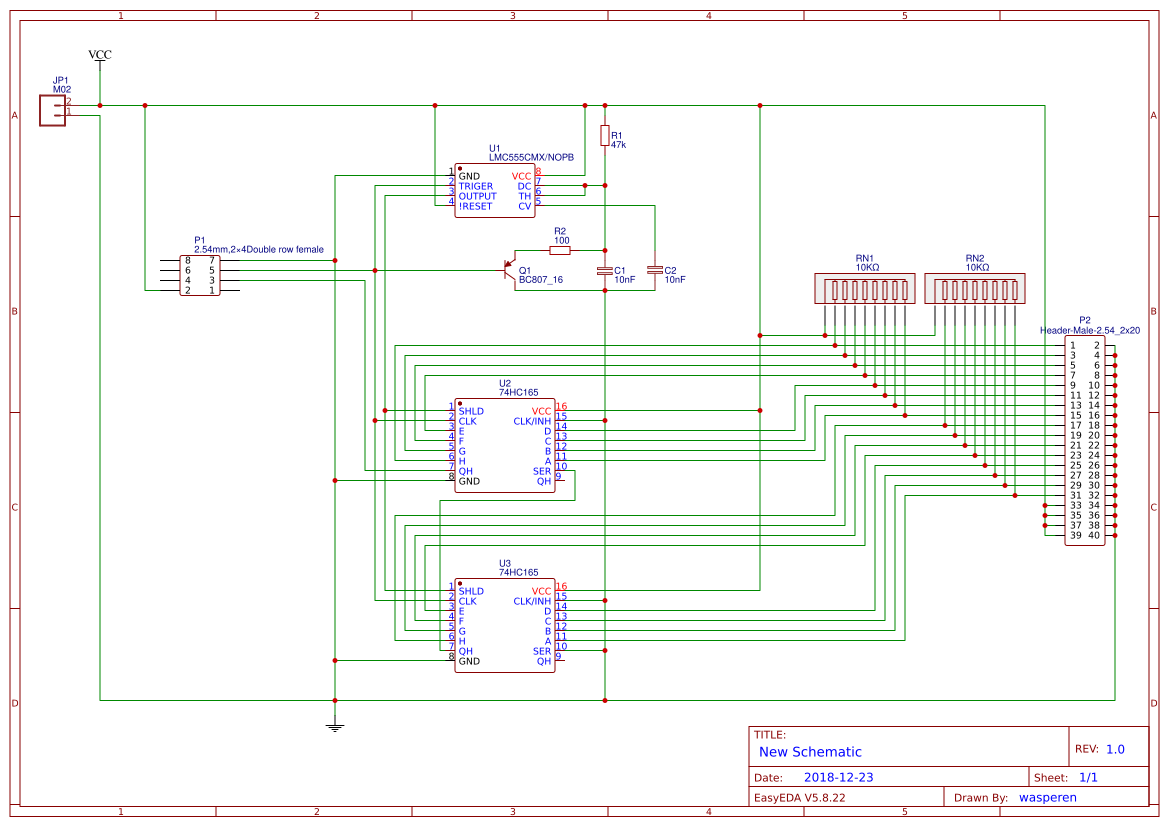Click the date 2018-12-23 field
This screenshot has height=827, width=1169.
click(841, 776)
